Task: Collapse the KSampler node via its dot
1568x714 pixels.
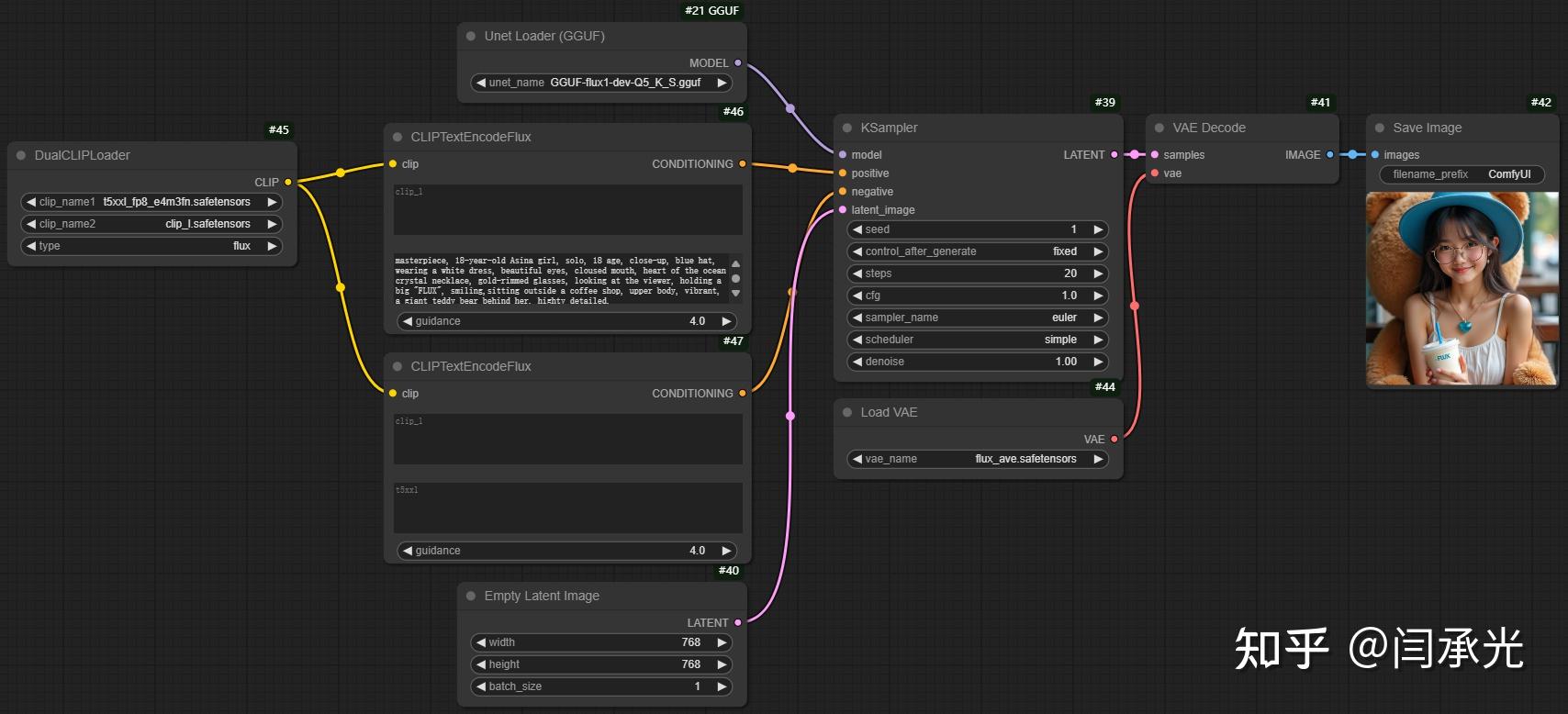Action: click(847, 128)
